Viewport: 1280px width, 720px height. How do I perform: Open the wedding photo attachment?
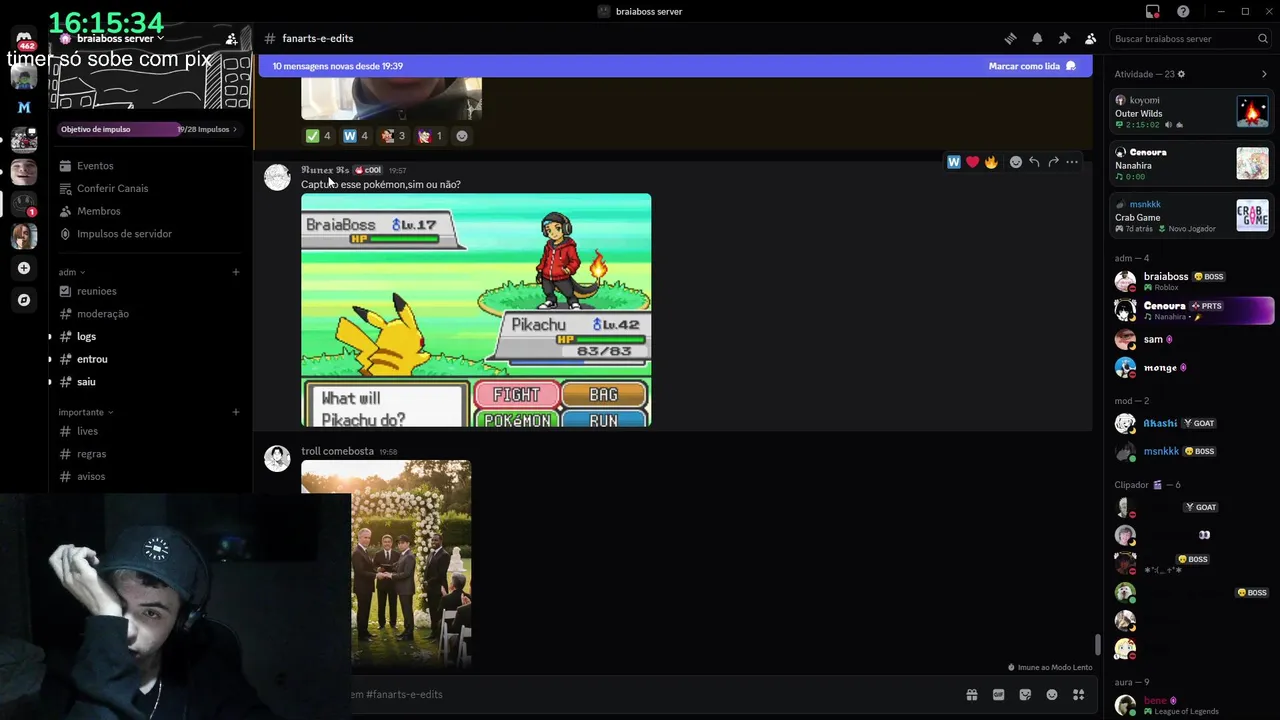point(386,563)
